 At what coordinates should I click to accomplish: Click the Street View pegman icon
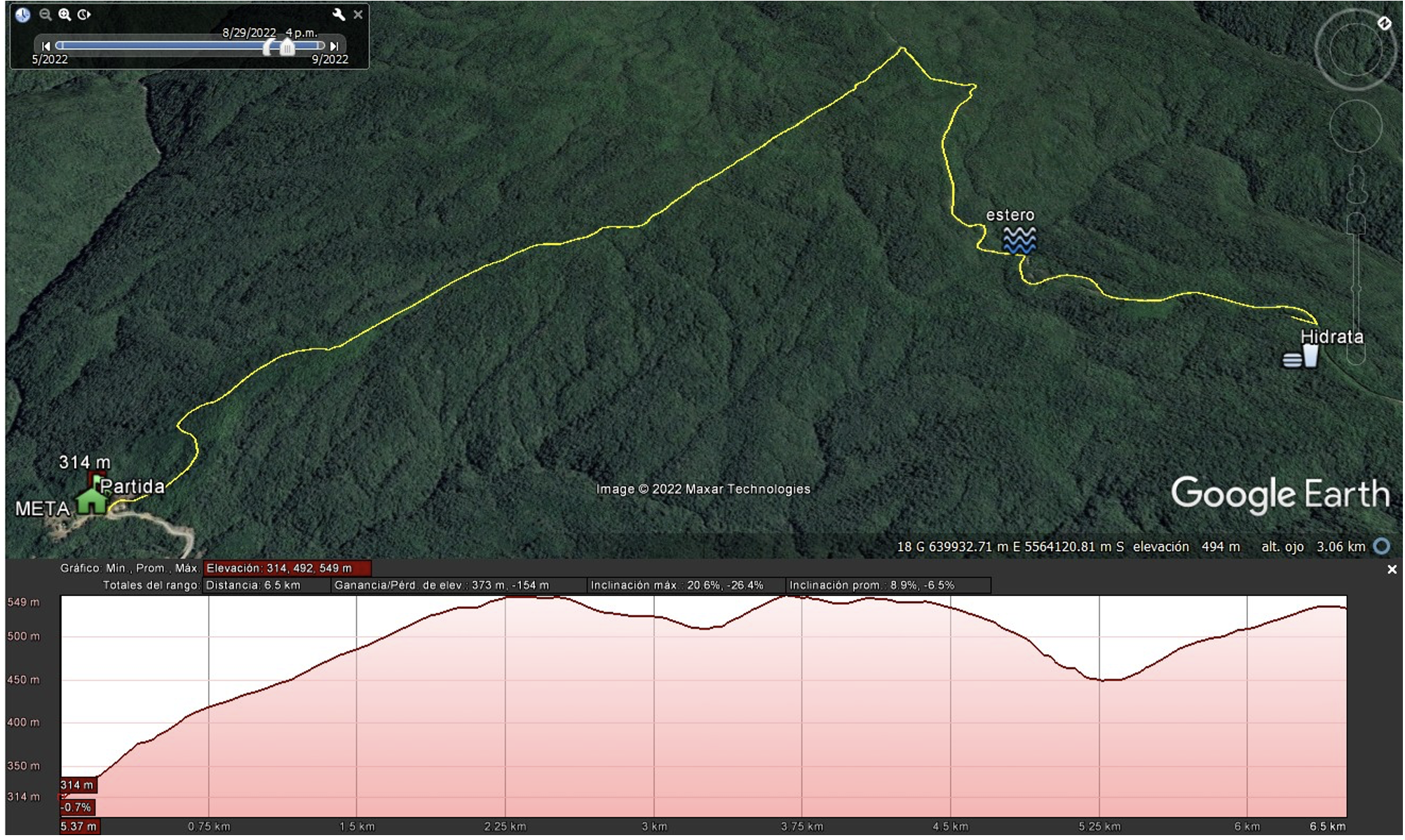pyautogui.click(x=1357, y=184)
